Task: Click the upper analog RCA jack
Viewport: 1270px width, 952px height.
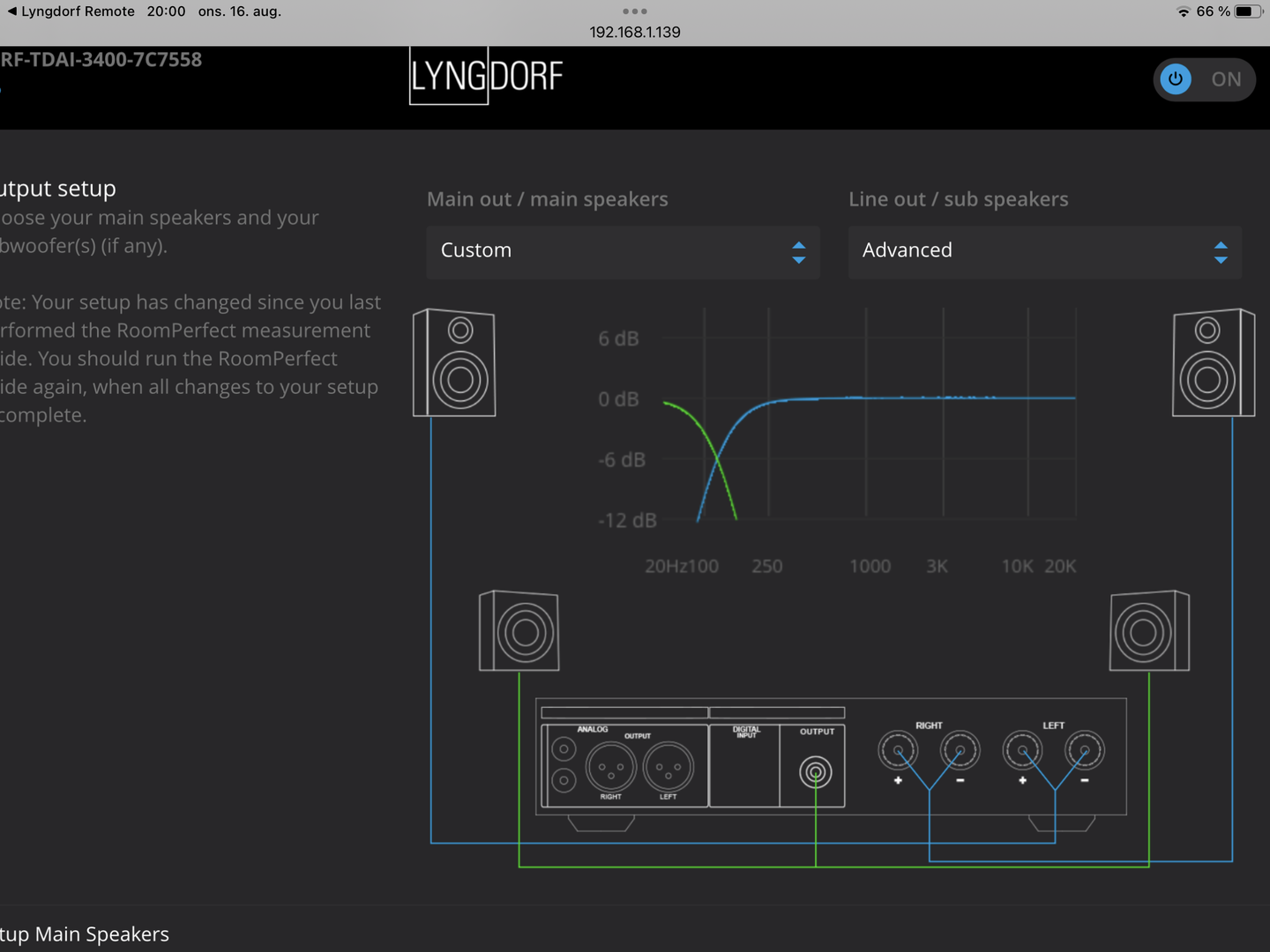Action: click(564, 749)
